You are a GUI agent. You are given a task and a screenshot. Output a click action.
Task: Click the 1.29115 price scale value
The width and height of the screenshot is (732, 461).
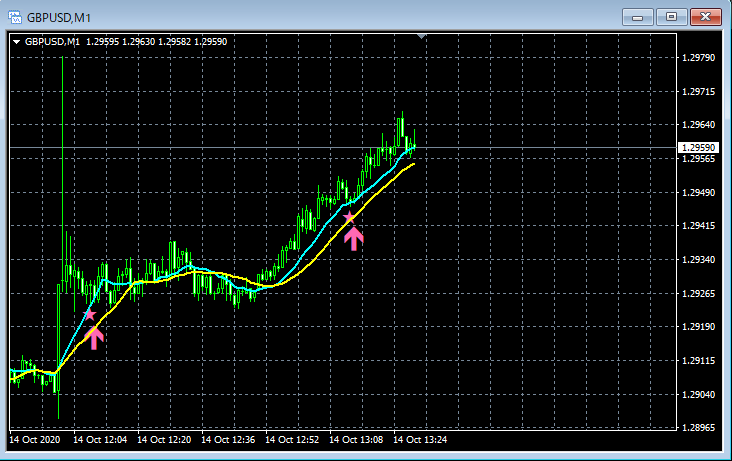[698, 361]
